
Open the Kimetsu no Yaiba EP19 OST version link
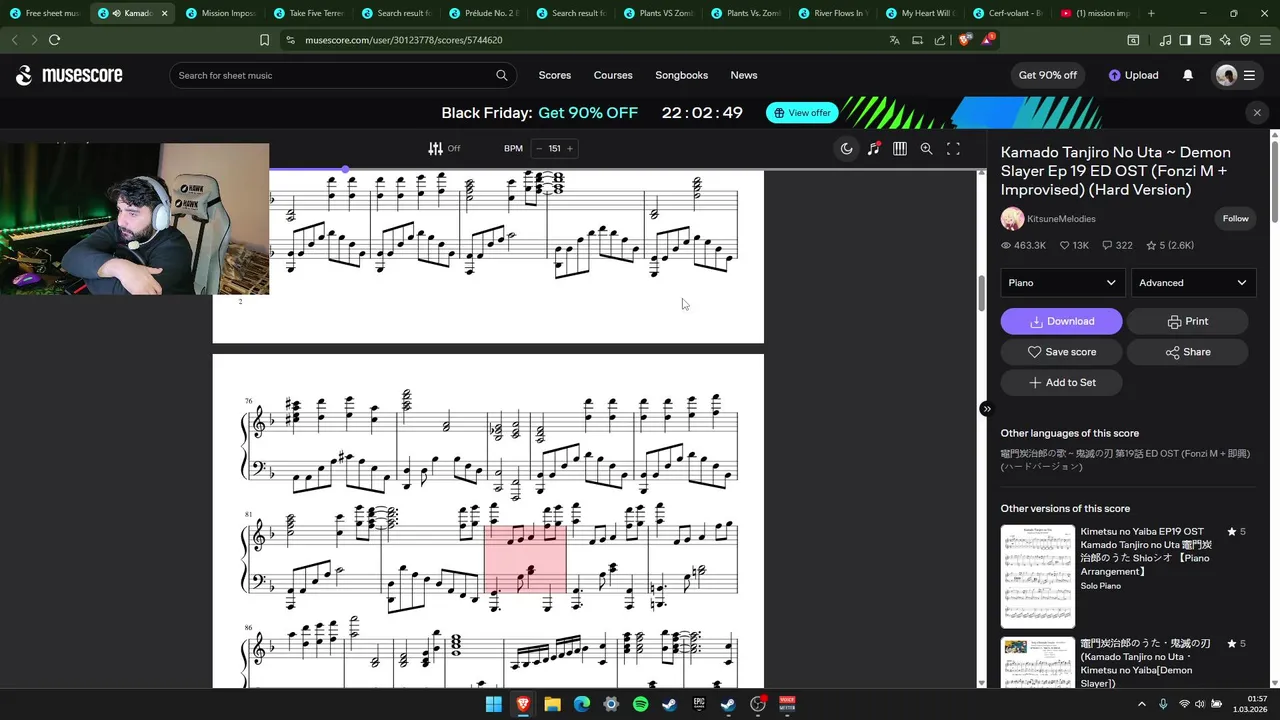[x=1144, y=551]
